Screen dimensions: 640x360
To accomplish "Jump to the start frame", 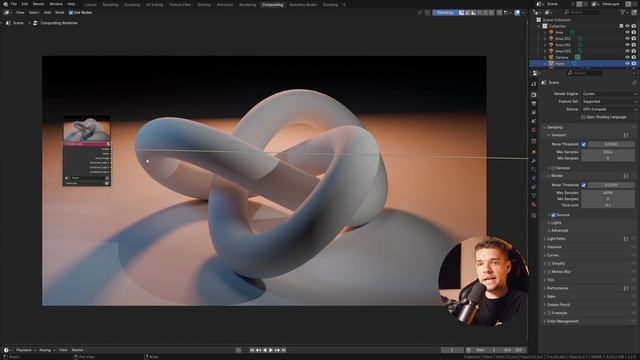I will 252,350.
